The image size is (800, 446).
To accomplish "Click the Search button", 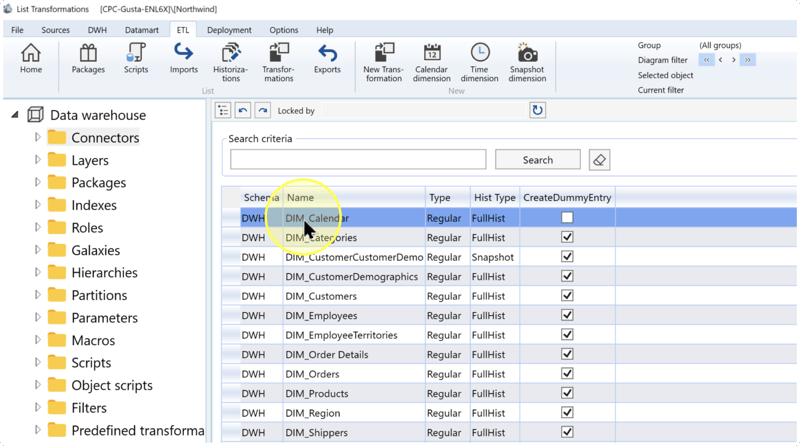I will 538,160.
